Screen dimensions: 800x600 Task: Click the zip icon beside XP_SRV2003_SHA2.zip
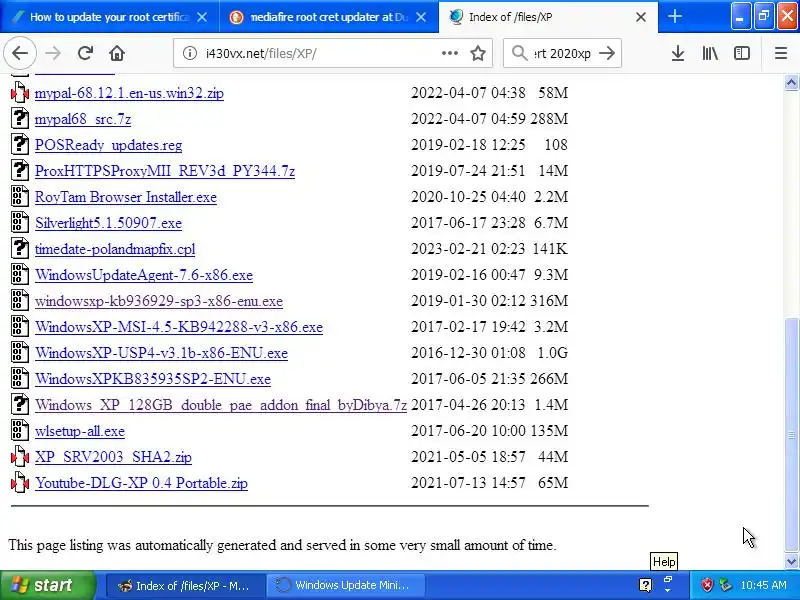[20, 457]
